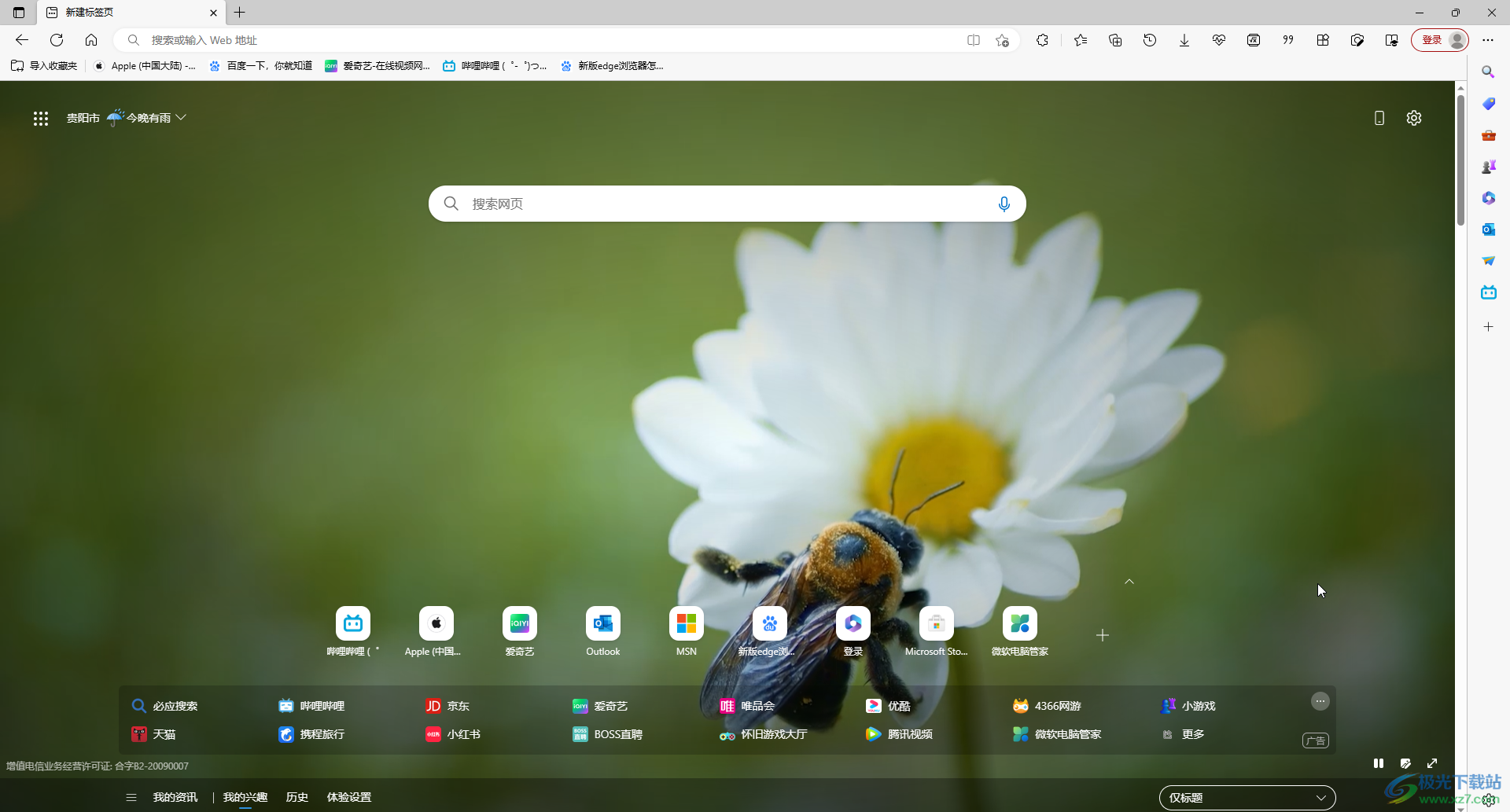Open the feed hamburger menu
The image size is (1510, 812).
point(131,797)
